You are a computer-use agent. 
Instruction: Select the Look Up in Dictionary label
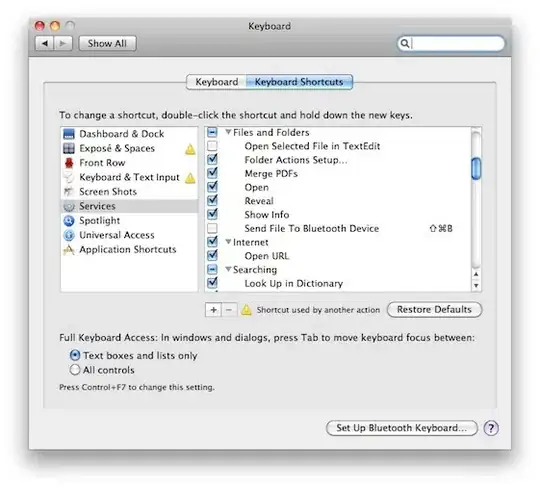click(294, 284)
